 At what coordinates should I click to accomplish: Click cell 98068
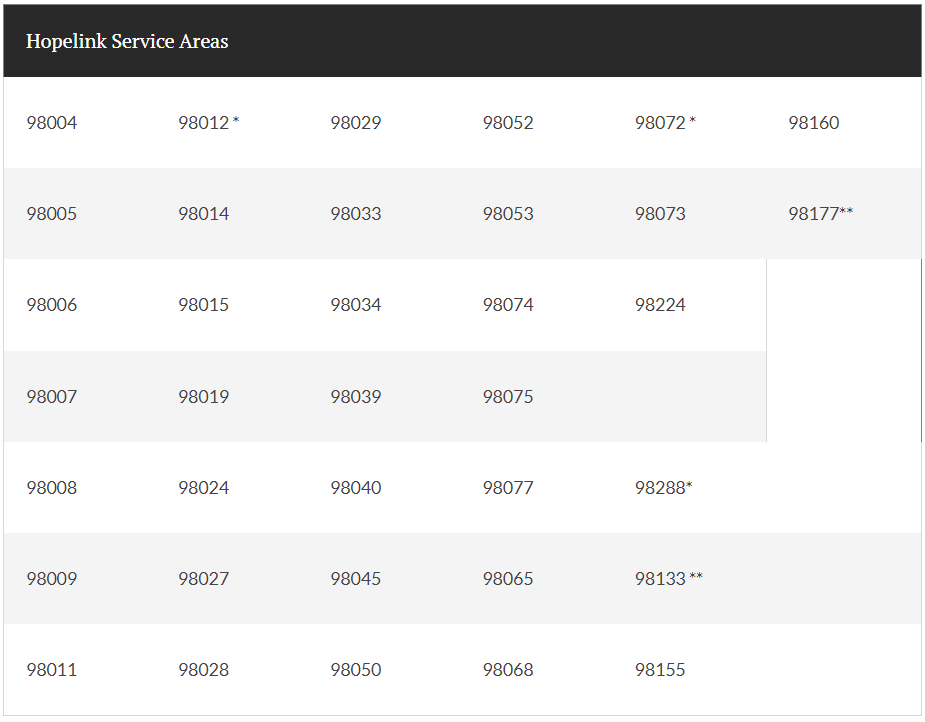click(x=508, y=670)
